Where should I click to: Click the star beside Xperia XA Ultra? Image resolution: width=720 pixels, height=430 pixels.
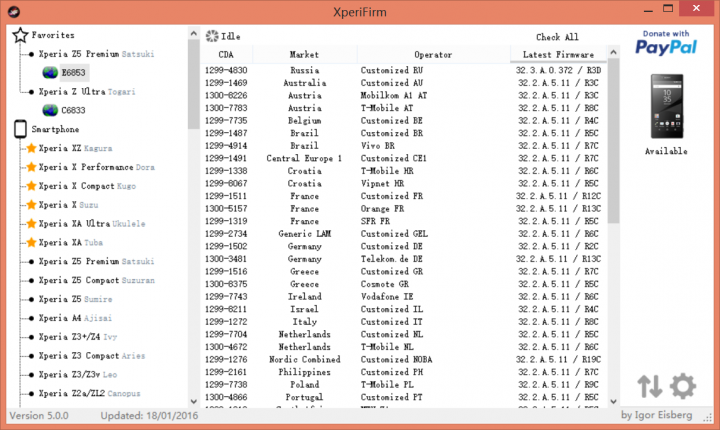pos(31,223)
